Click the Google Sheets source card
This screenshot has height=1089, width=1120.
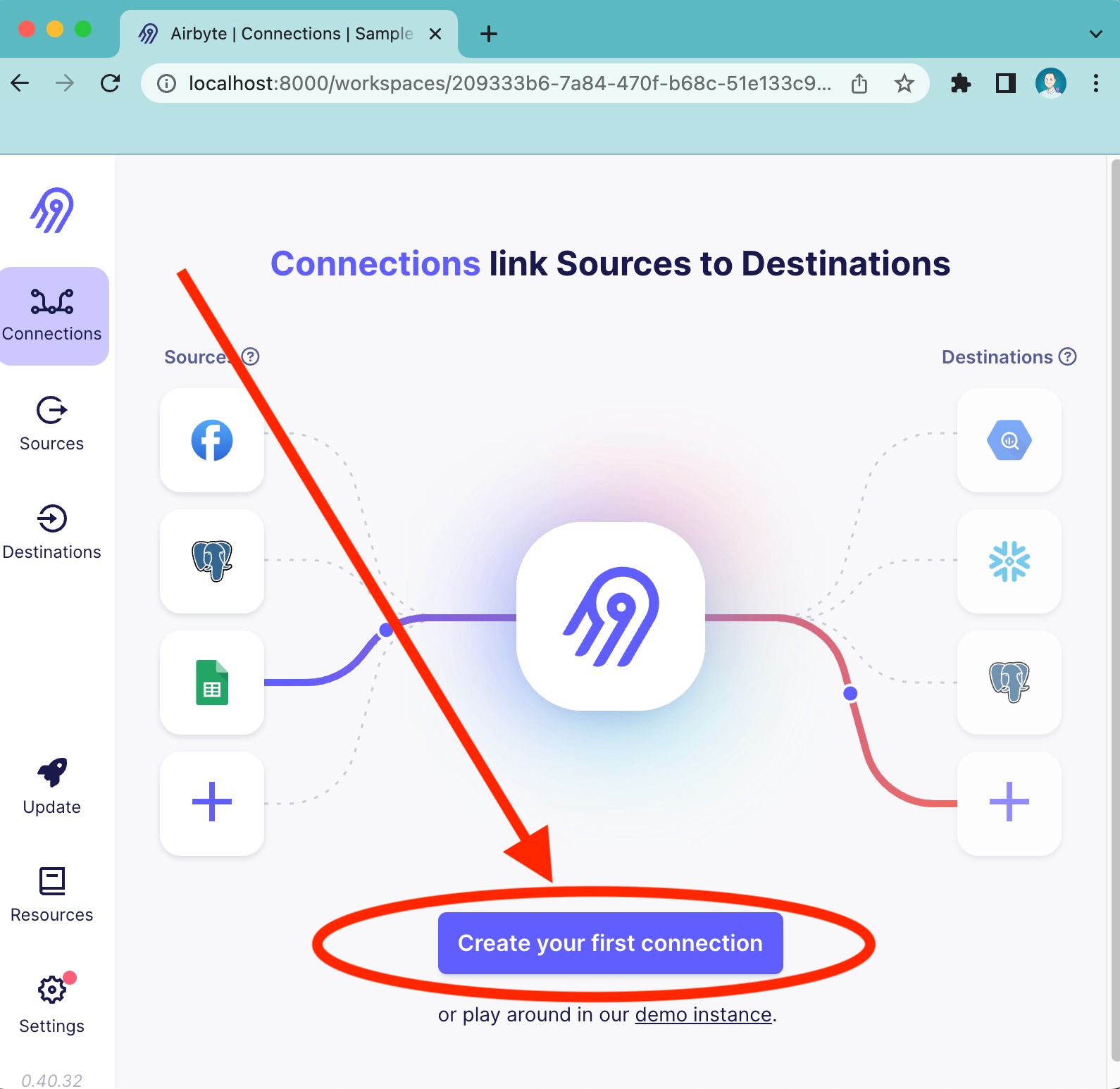coord(212,683)
